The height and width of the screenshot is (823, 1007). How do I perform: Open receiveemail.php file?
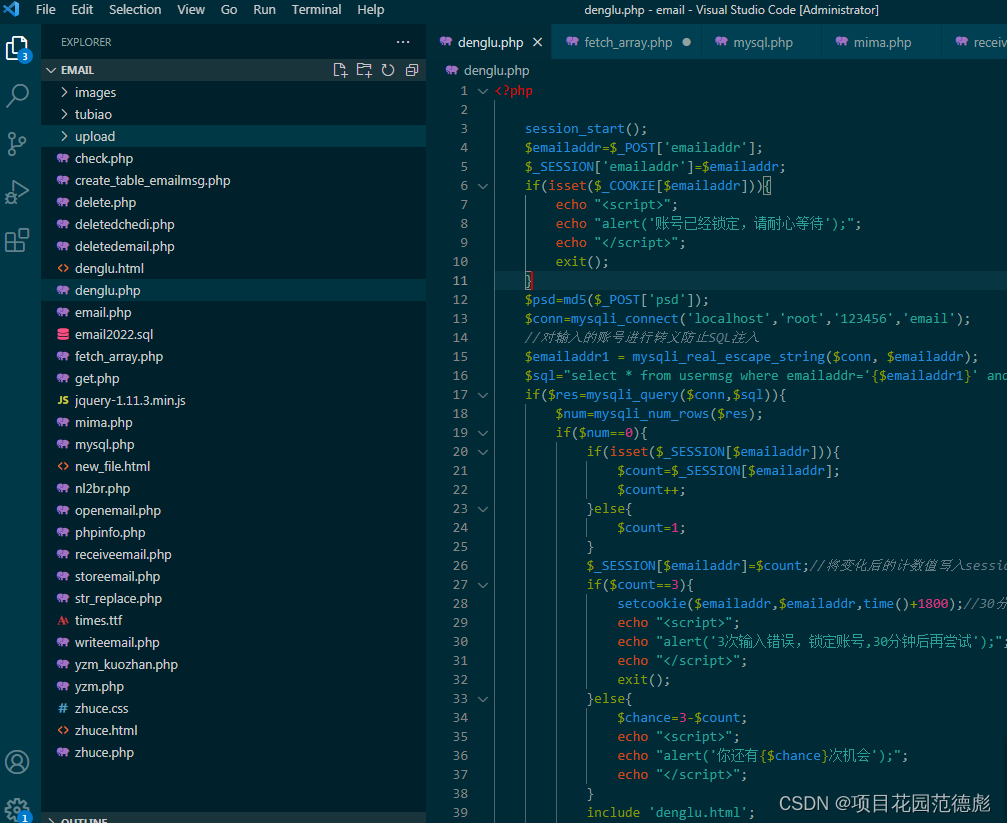click(233, 554)
